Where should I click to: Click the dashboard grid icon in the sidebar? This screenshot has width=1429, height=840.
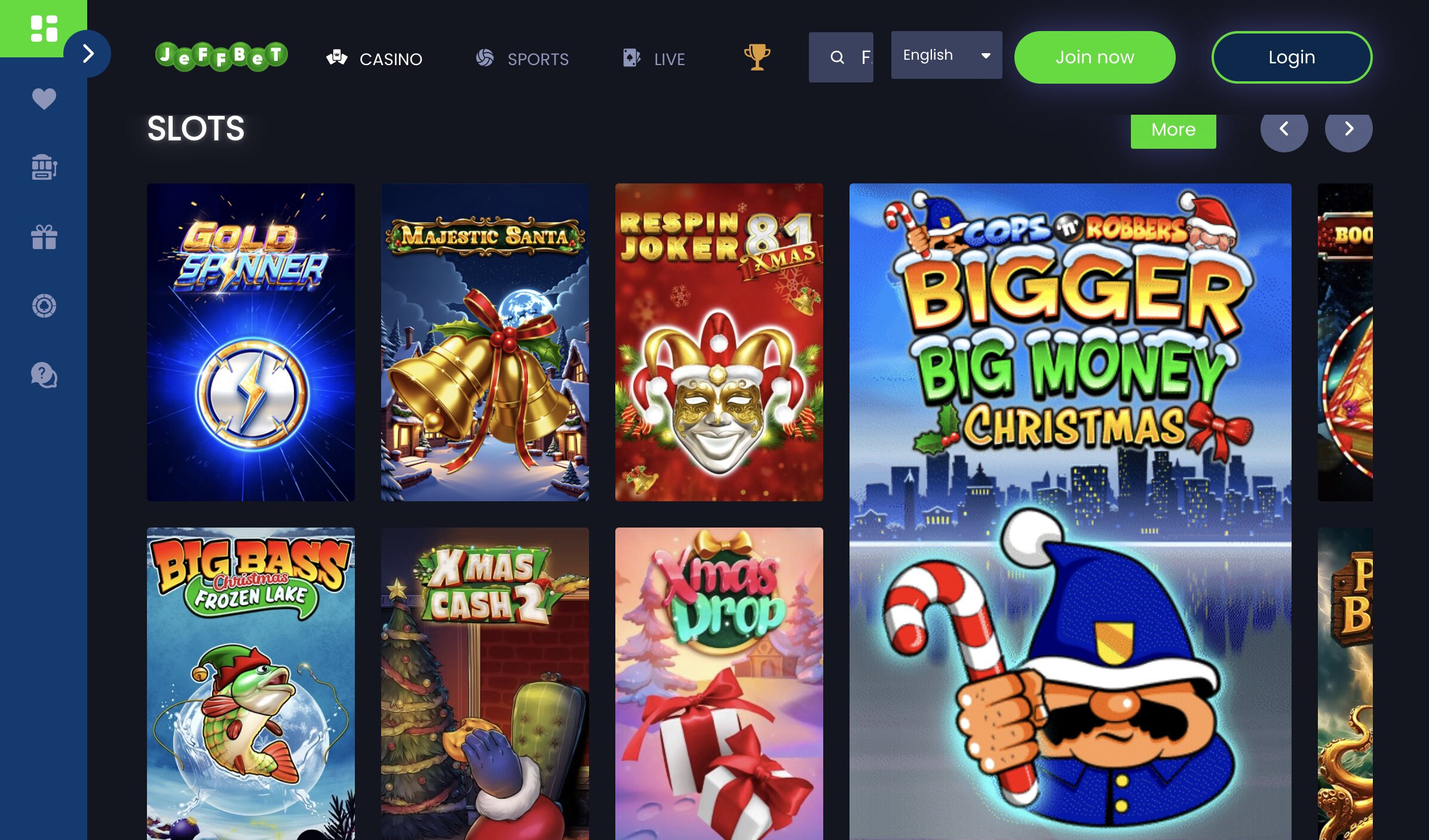pos(44,29)
